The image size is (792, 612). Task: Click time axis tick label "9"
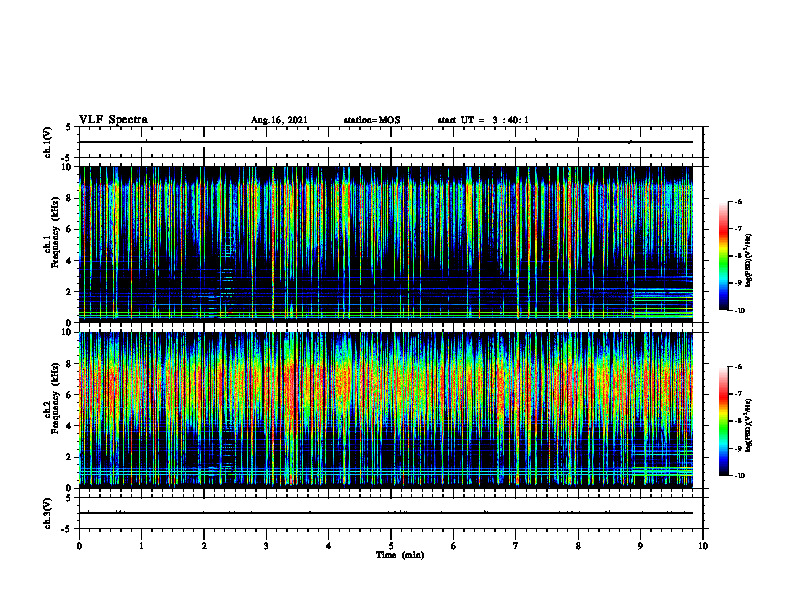click(640, 546)
